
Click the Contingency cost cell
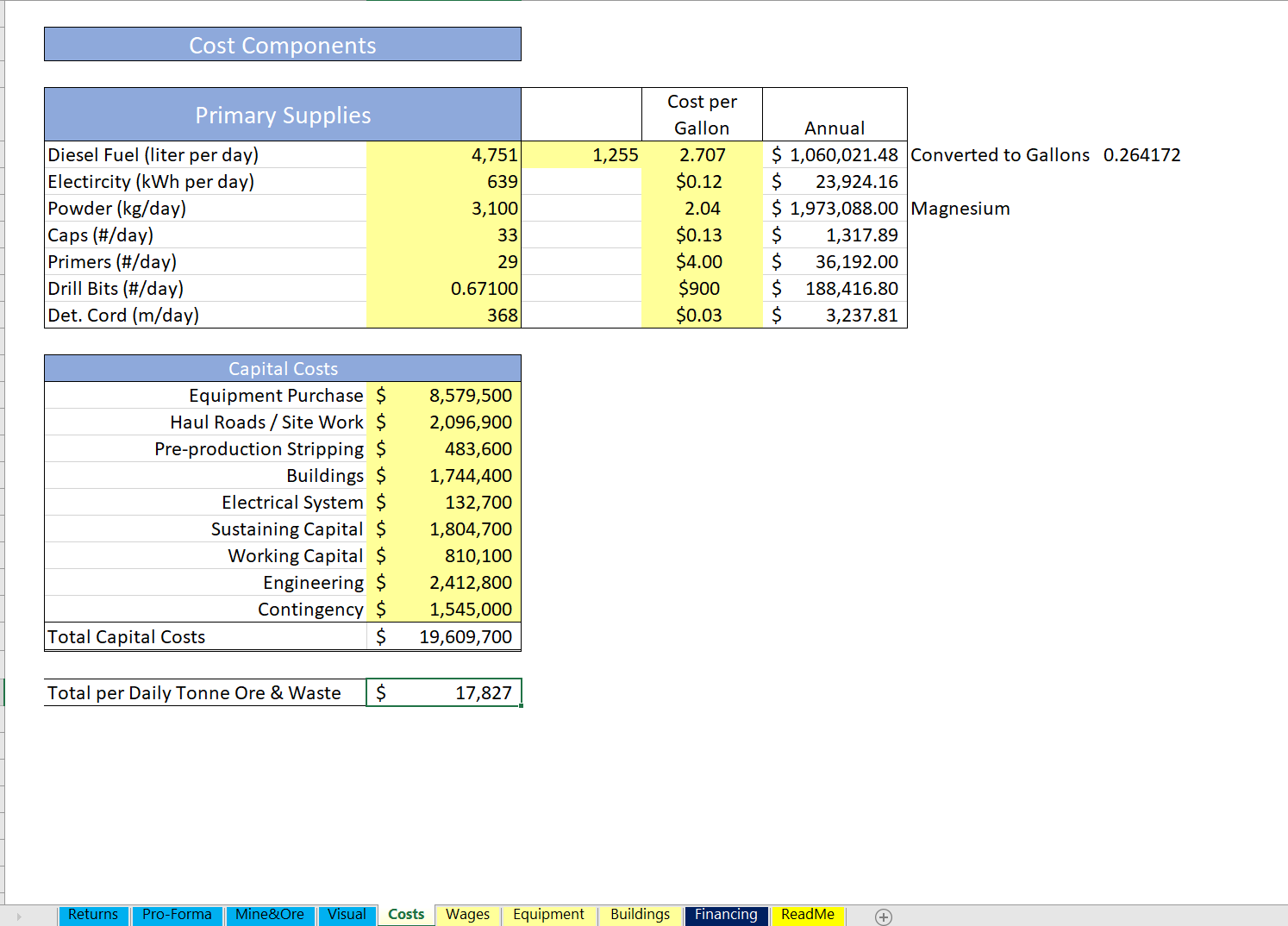[x=444, y=609]
